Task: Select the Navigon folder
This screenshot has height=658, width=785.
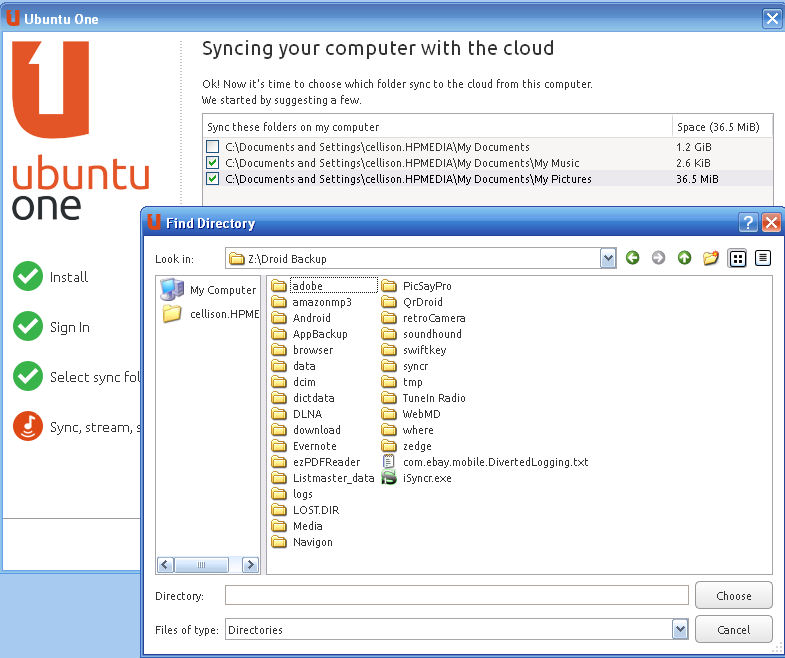Action: click(x=302, y=542)
